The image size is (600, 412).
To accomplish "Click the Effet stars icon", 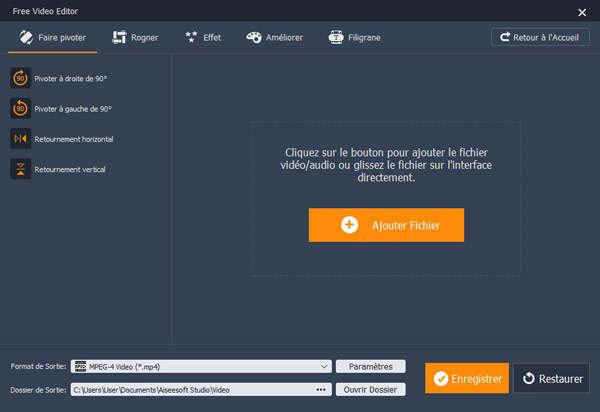I will [191, 37].
